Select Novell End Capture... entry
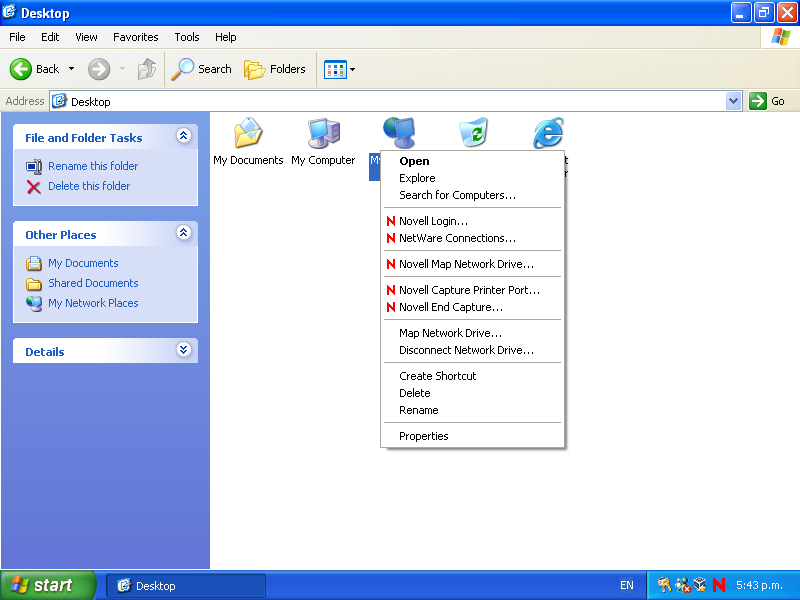800x600 pixels. [472, 307]
